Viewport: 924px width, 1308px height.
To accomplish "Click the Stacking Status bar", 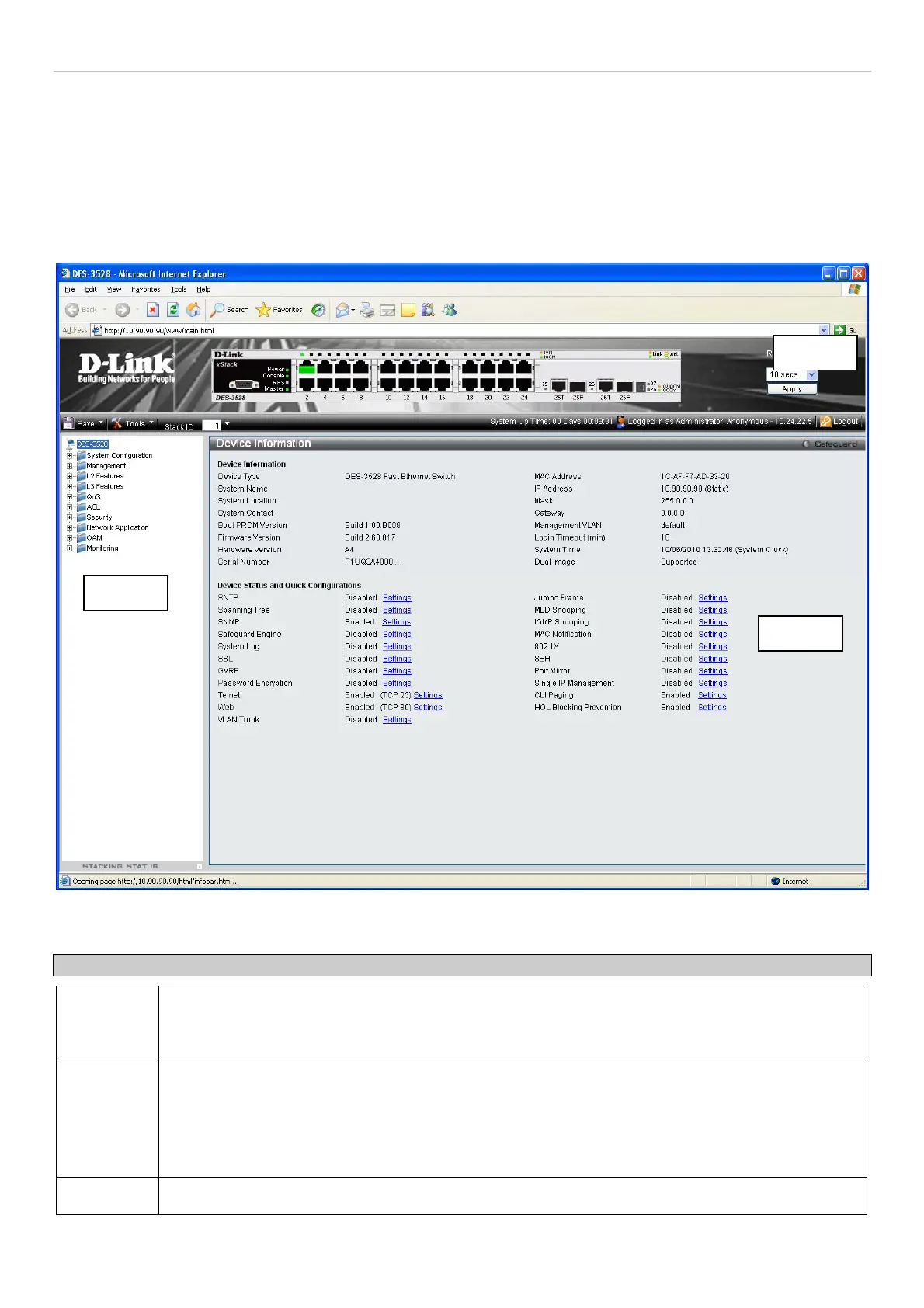I will point(132,866).
